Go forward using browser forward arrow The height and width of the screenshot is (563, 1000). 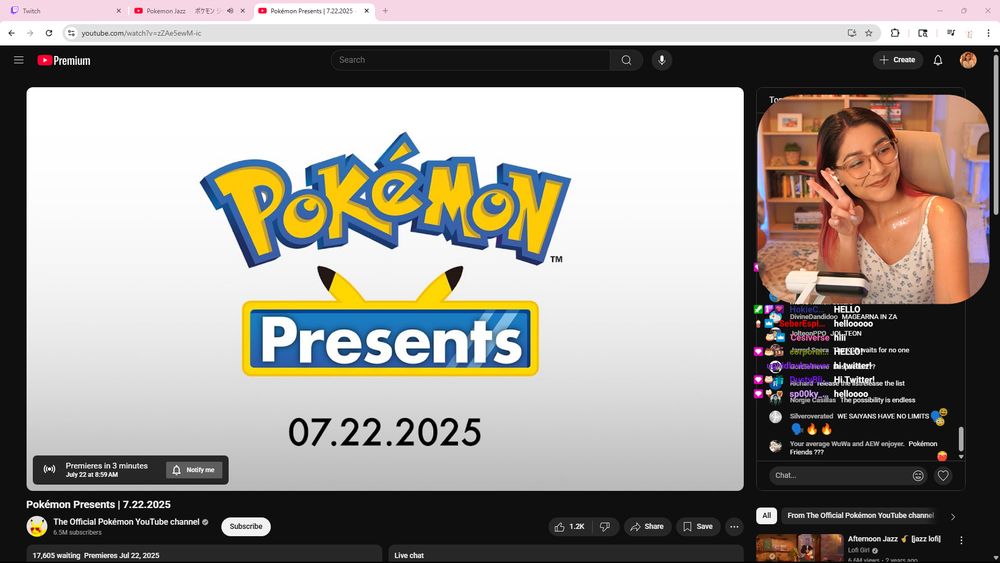click(30, 33)
